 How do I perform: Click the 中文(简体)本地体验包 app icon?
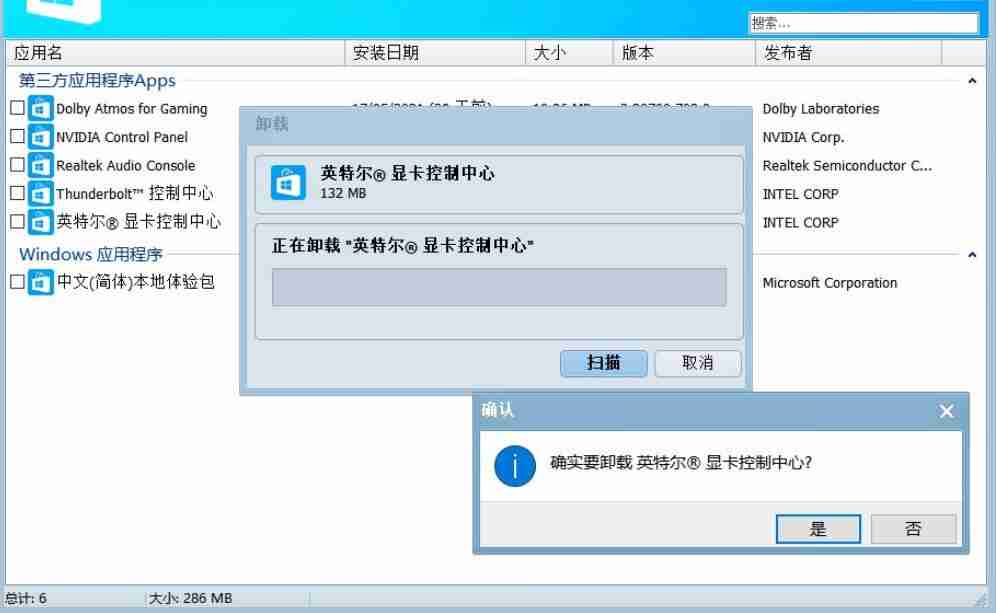click(41, 282)
